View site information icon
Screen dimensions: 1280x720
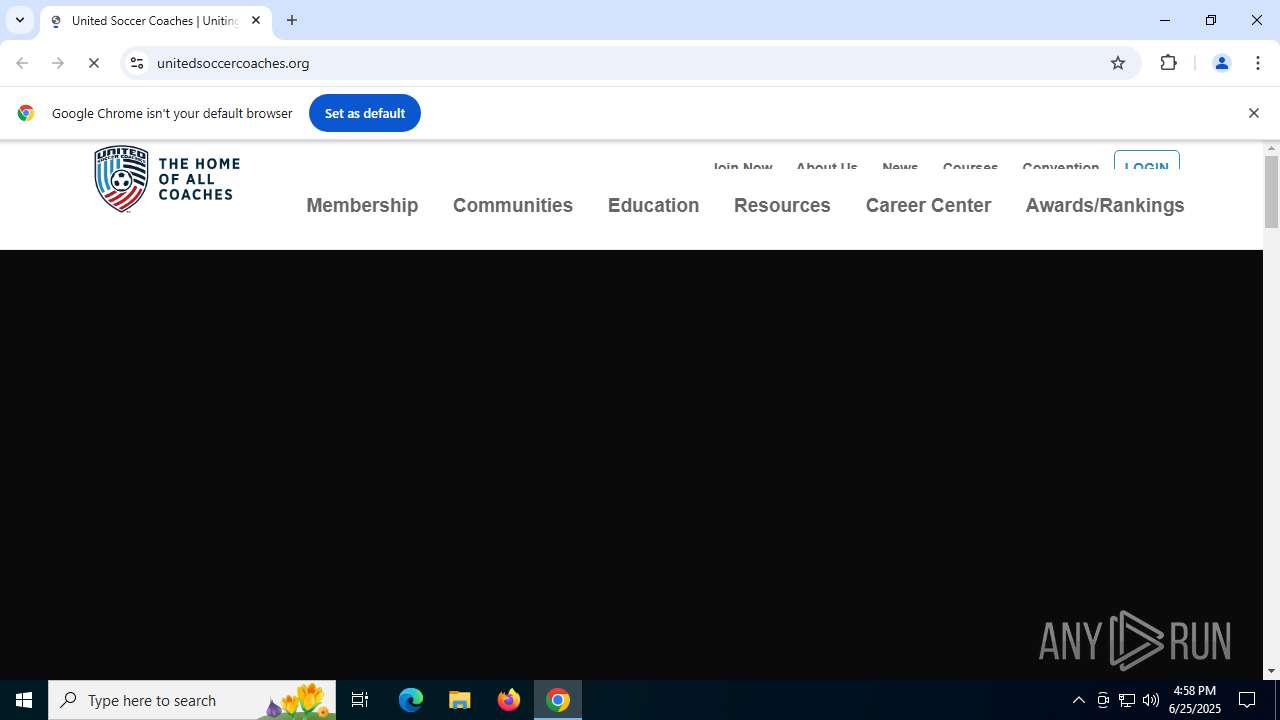click(x=137, y=63)
